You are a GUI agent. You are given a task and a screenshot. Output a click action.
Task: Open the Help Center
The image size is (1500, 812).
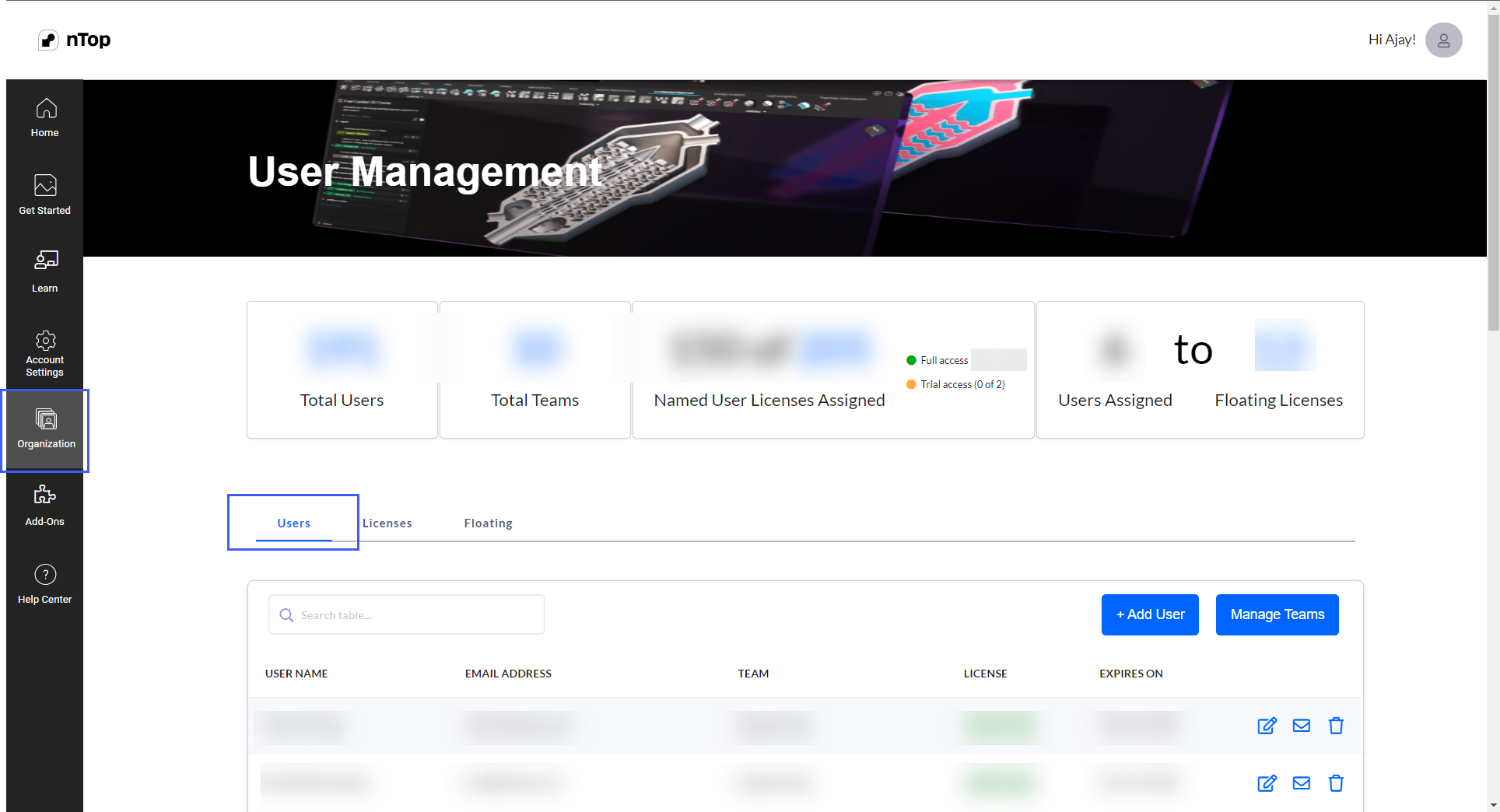45,584
